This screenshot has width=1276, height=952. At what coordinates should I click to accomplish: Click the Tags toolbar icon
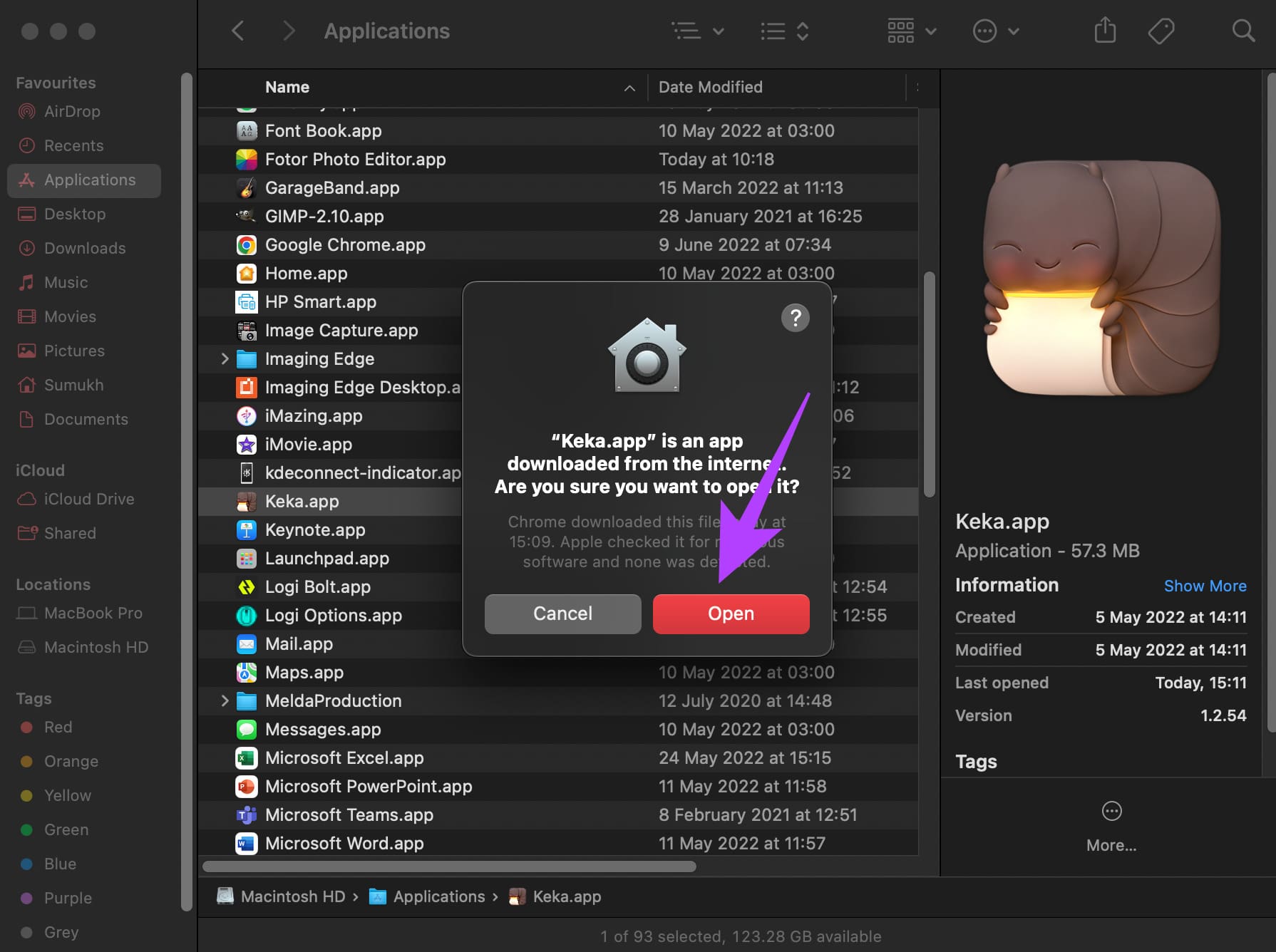coord(1161,31)
